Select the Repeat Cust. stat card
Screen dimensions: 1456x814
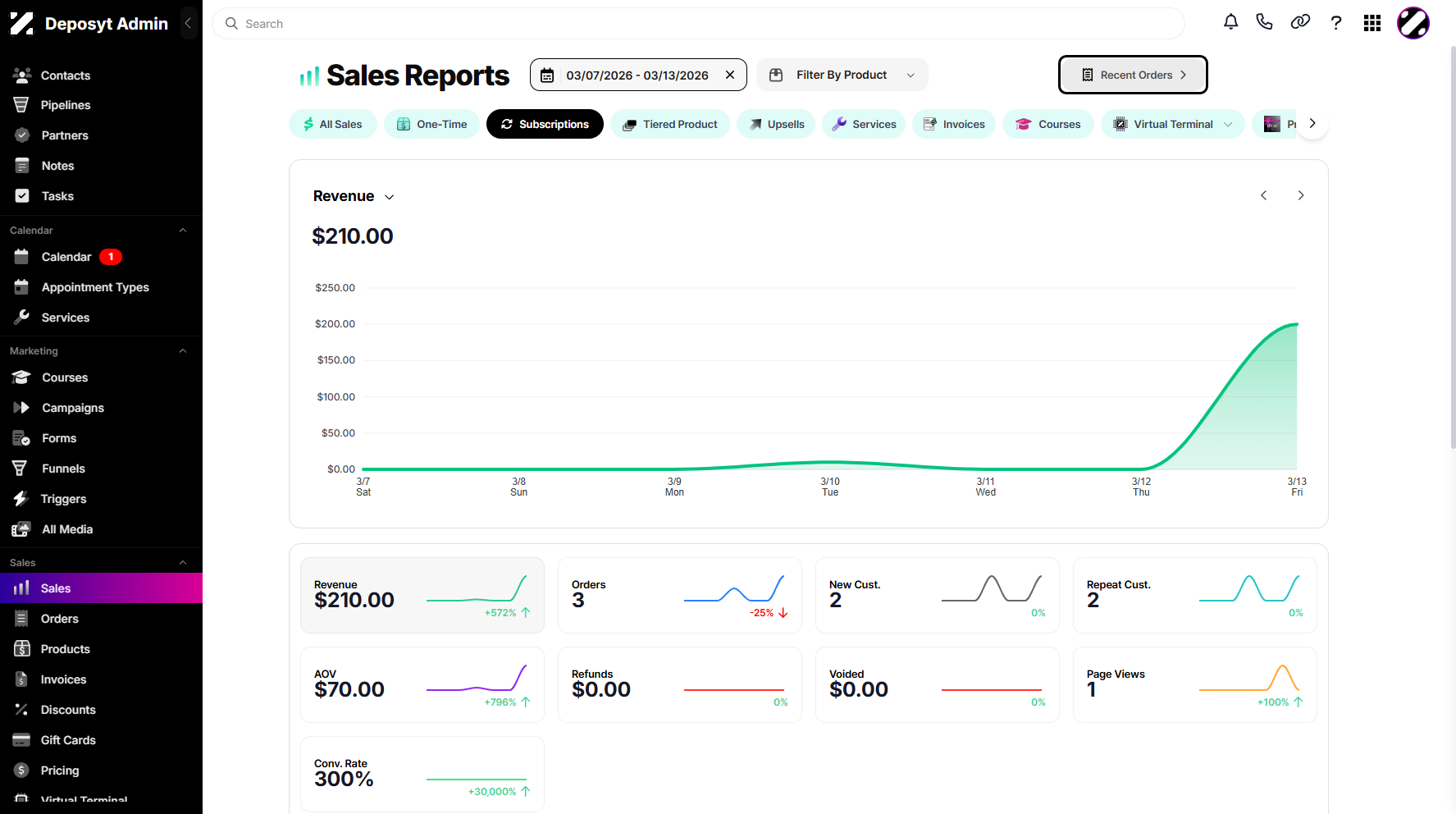[x=1195, y=596]
